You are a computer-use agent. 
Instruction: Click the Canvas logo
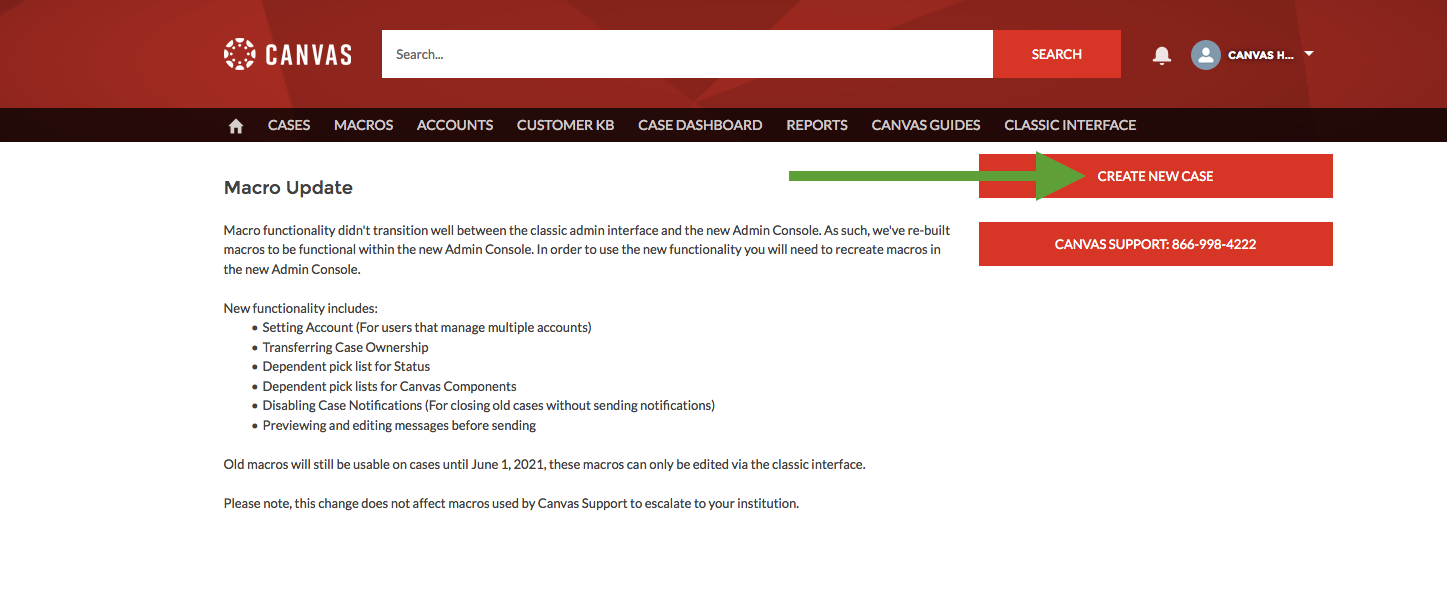click(x=288, y=54)
